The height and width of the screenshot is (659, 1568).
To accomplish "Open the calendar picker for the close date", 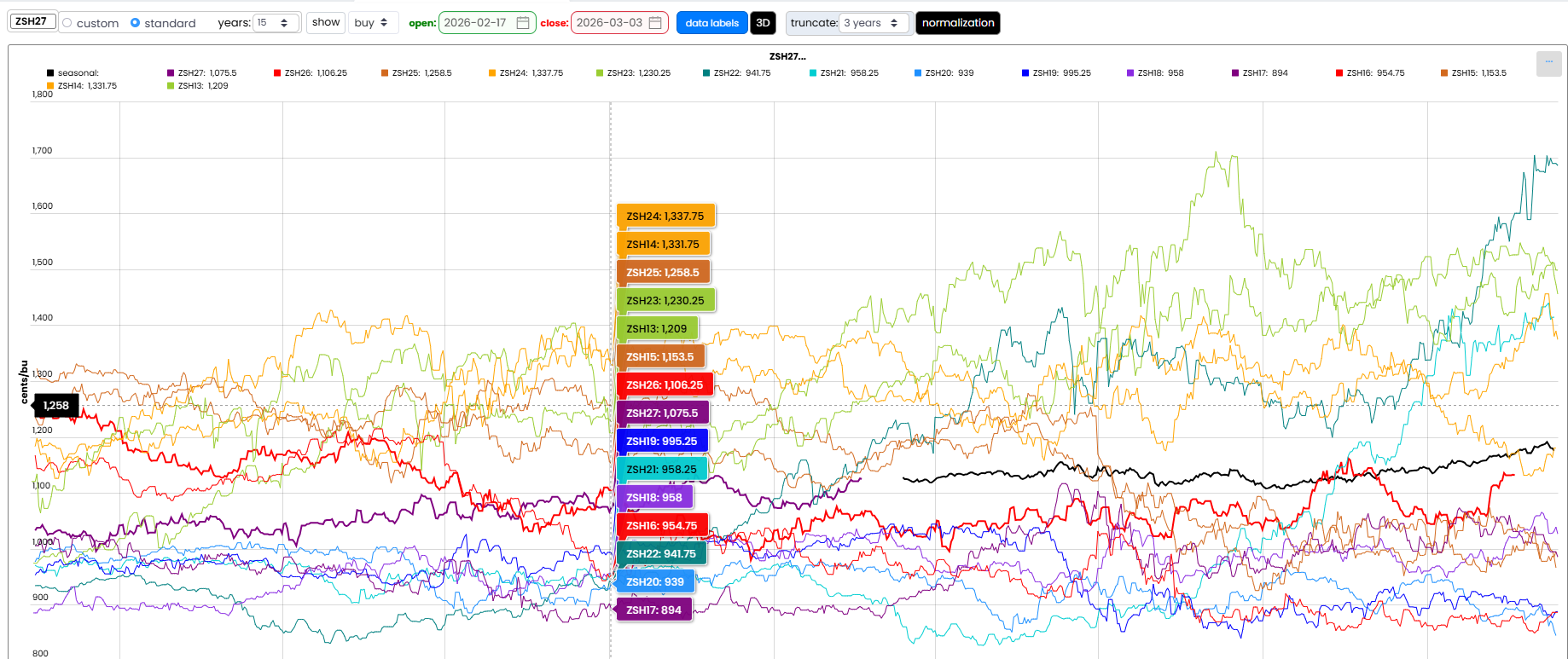I will (x=655, y=23).
